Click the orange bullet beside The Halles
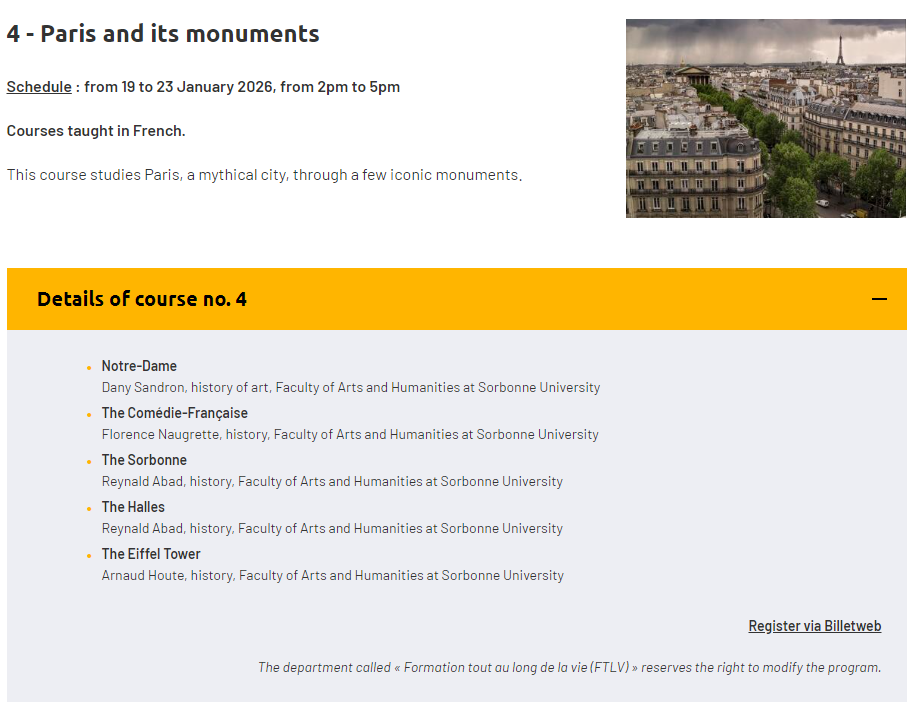This screenshot has width=910, height=709. 89,509
